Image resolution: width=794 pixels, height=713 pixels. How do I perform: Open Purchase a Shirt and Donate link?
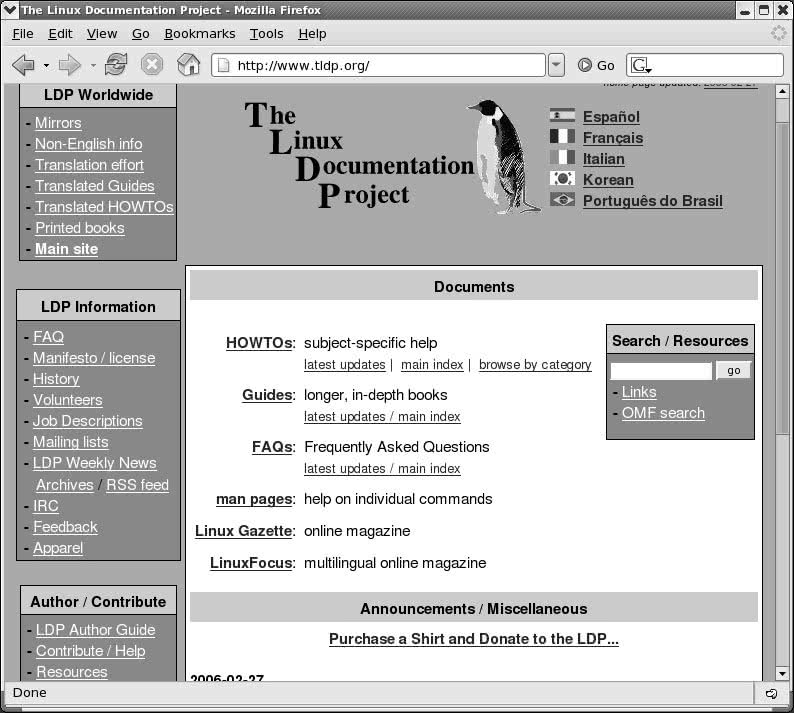[474, 639]
